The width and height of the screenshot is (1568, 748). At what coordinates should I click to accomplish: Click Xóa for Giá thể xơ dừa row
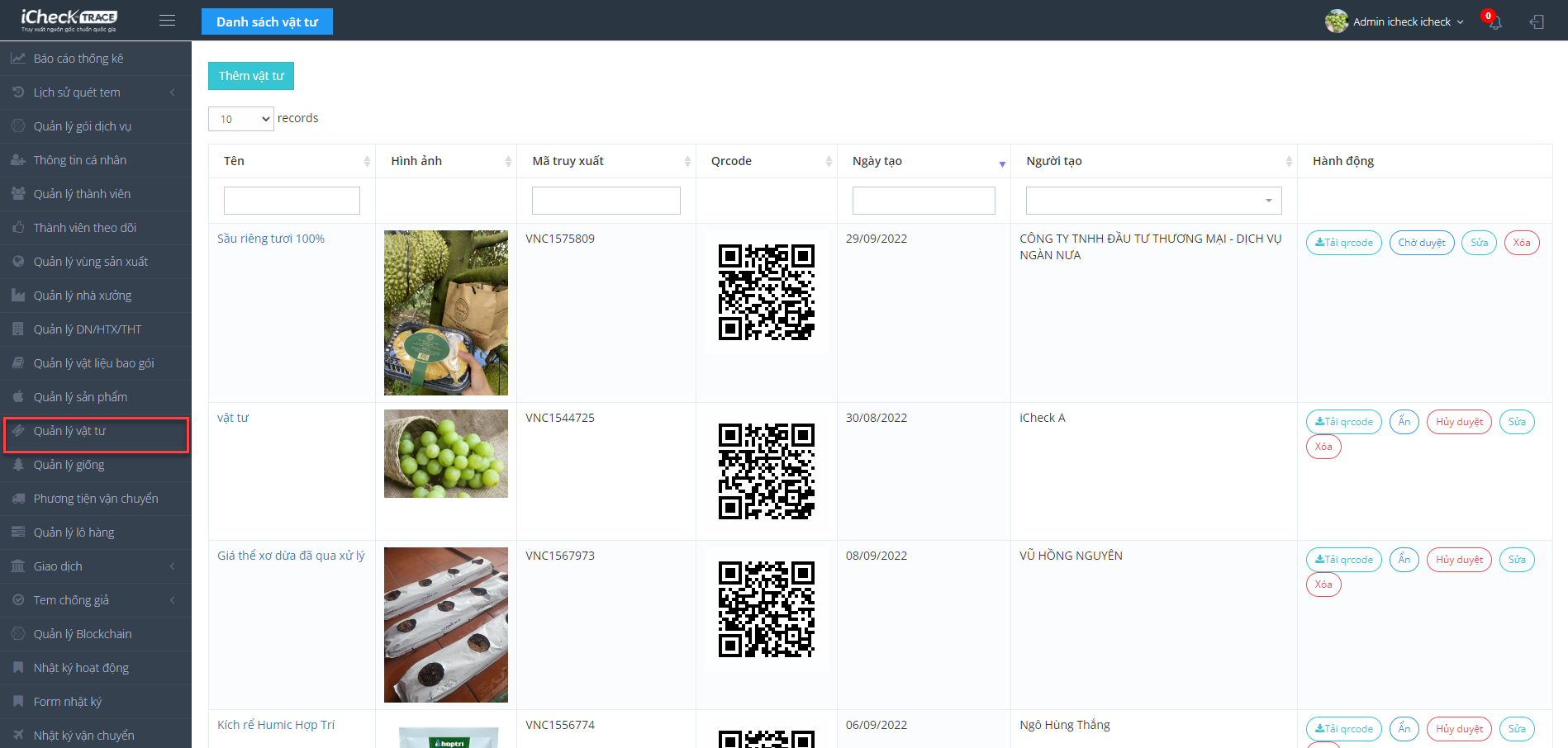point(1323,585)
